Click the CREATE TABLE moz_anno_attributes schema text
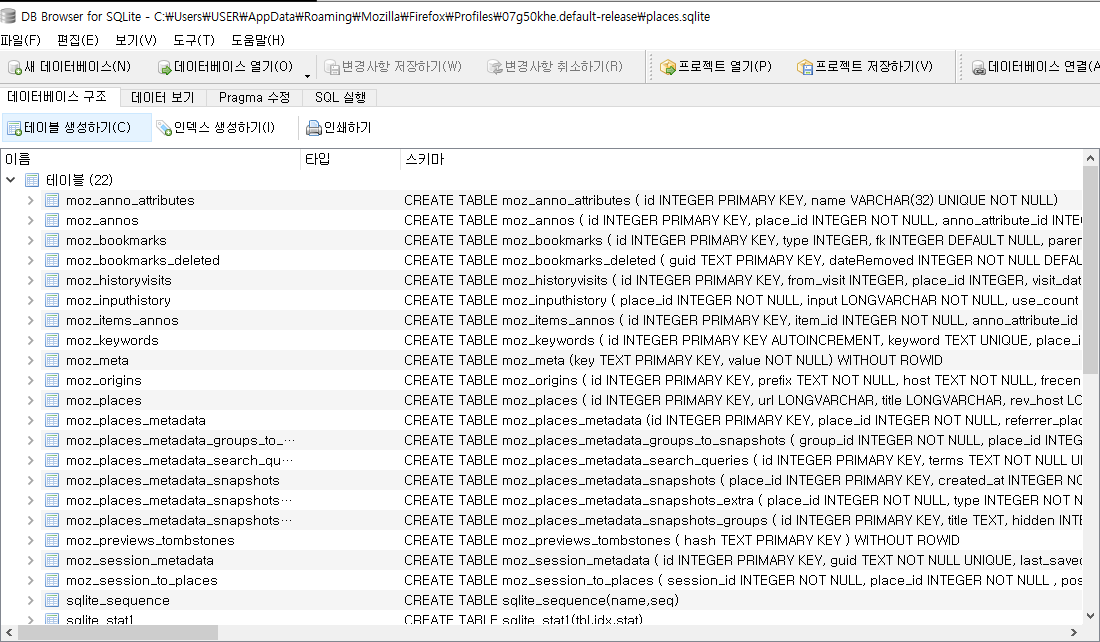This screenshot has width=1100, height=642. (731, 201)
